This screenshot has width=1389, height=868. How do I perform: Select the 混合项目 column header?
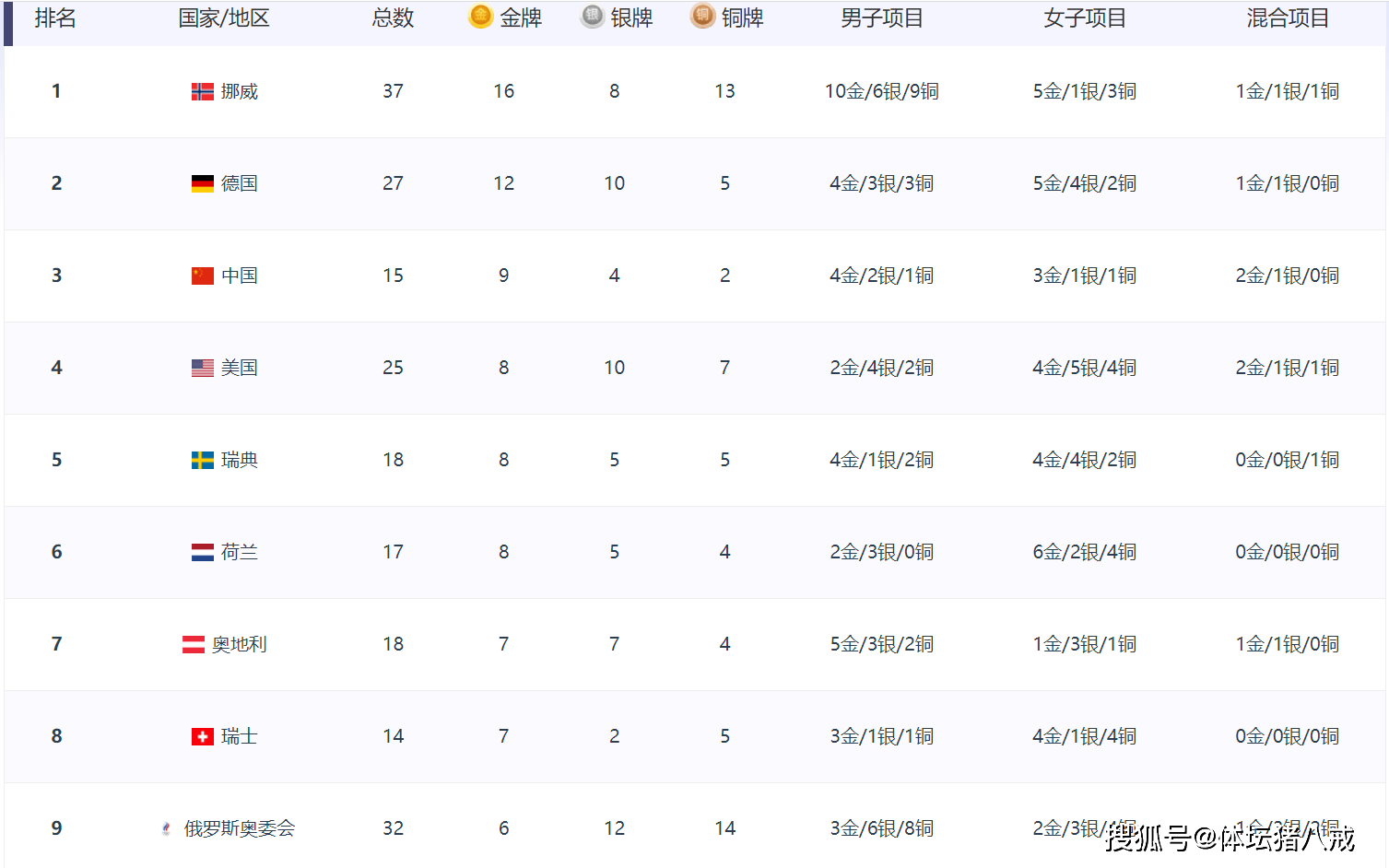[1288, 18]
